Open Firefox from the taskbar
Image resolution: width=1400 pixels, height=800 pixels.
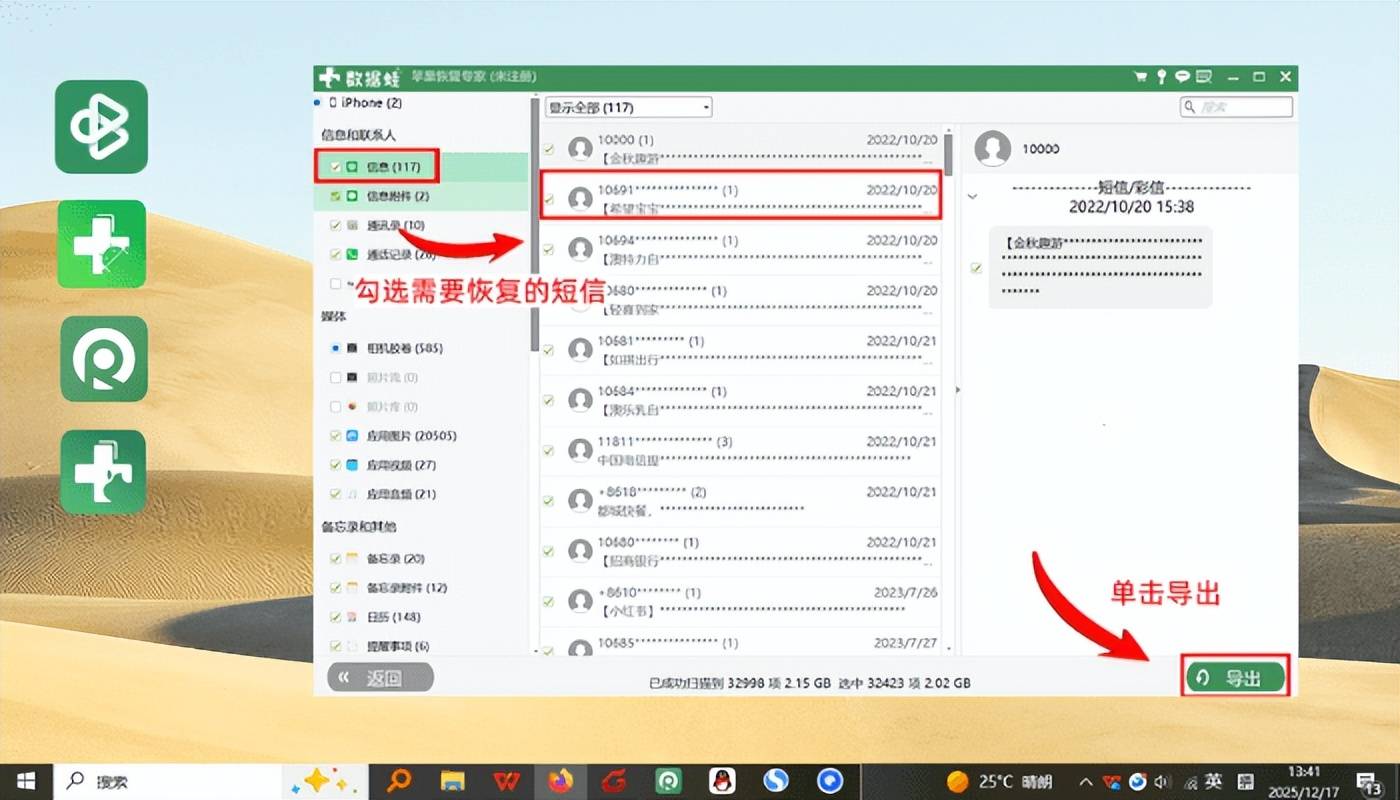click(x=560, y=781)
